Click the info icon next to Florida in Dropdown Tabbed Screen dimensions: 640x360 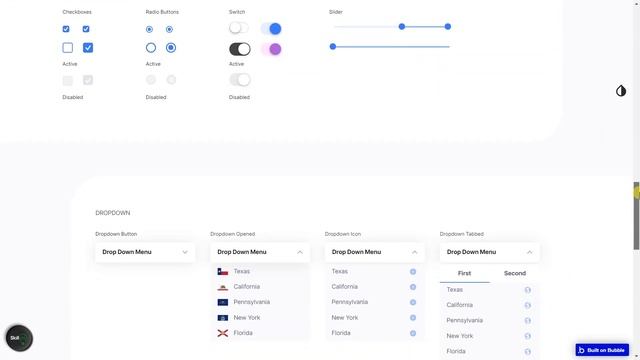click(x=527, y=351)
